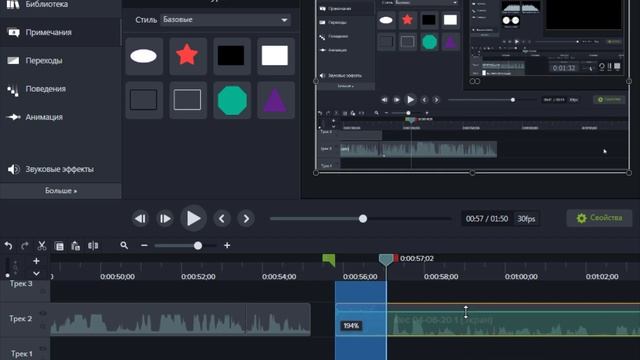This screenshot has height=360, width=640.
Task: Jump to previous clip with left chevron
Action: tap(222, 219)
